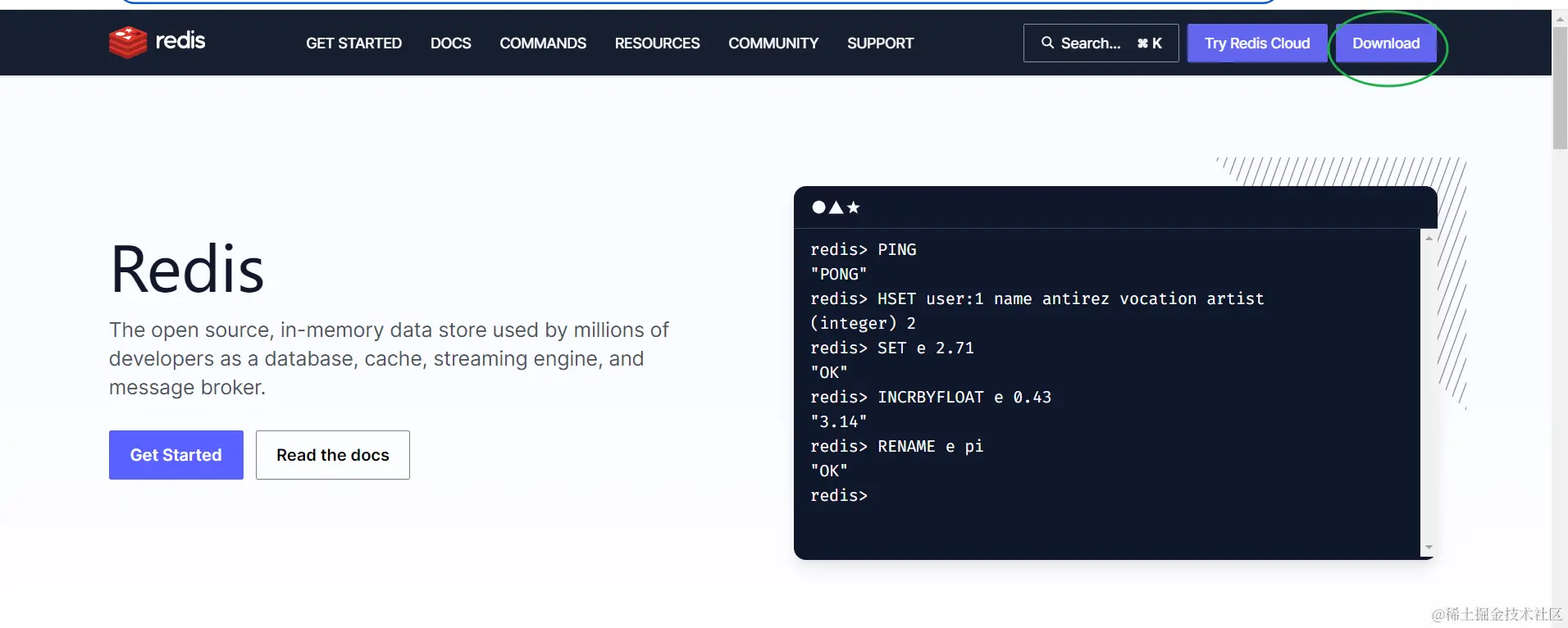1568x628 pixels.
Task: Click the INCRBYFLOAT e 0.43 line
Action: pyautogui.click(x=931, y=397)
